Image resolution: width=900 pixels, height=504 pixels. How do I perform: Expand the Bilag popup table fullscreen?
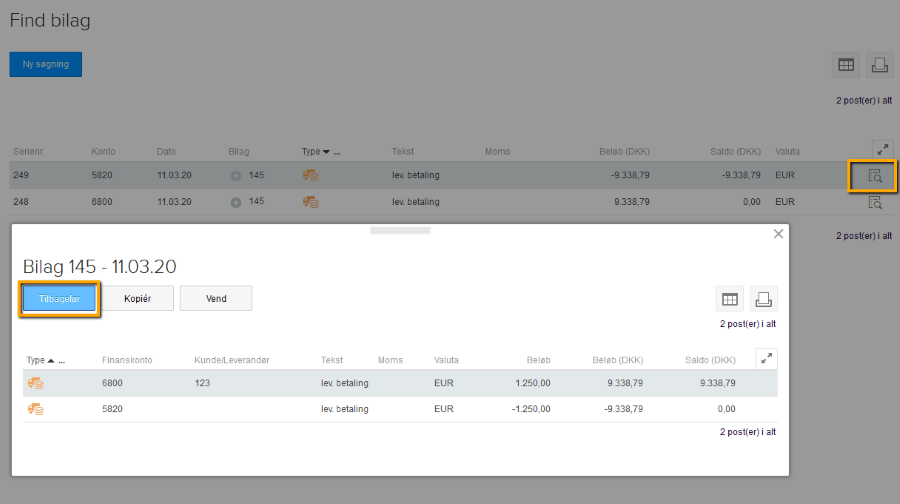tap(766, 359)
